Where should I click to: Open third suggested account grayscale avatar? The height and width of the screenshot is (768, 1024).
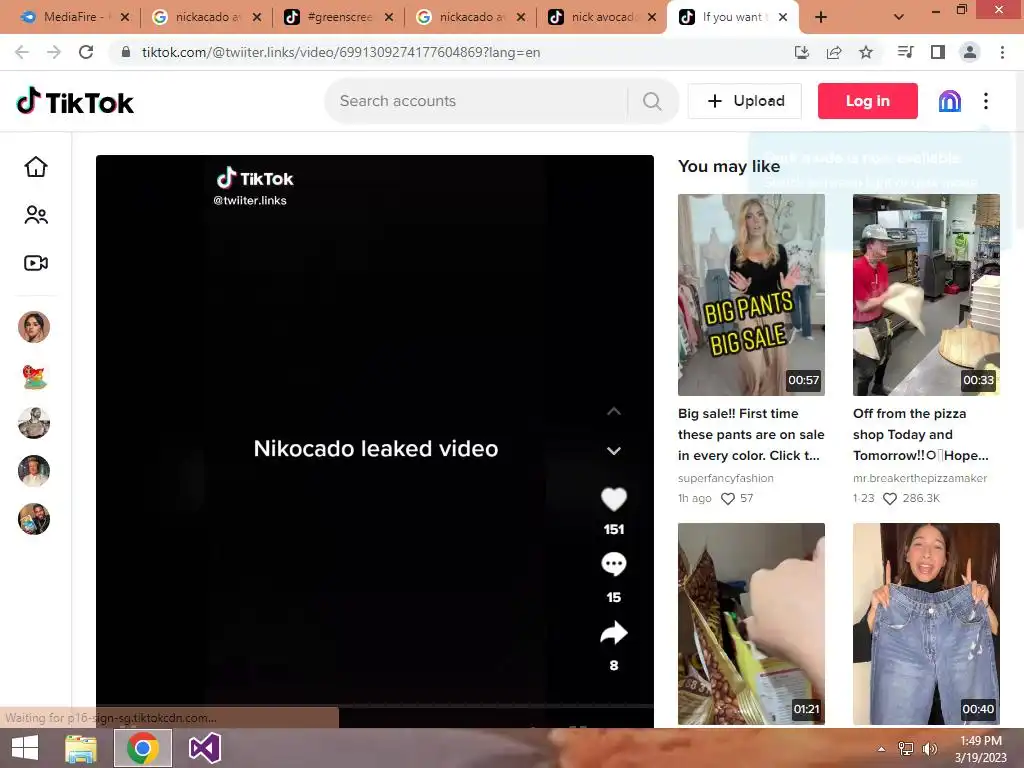click(x=34, y=423)
